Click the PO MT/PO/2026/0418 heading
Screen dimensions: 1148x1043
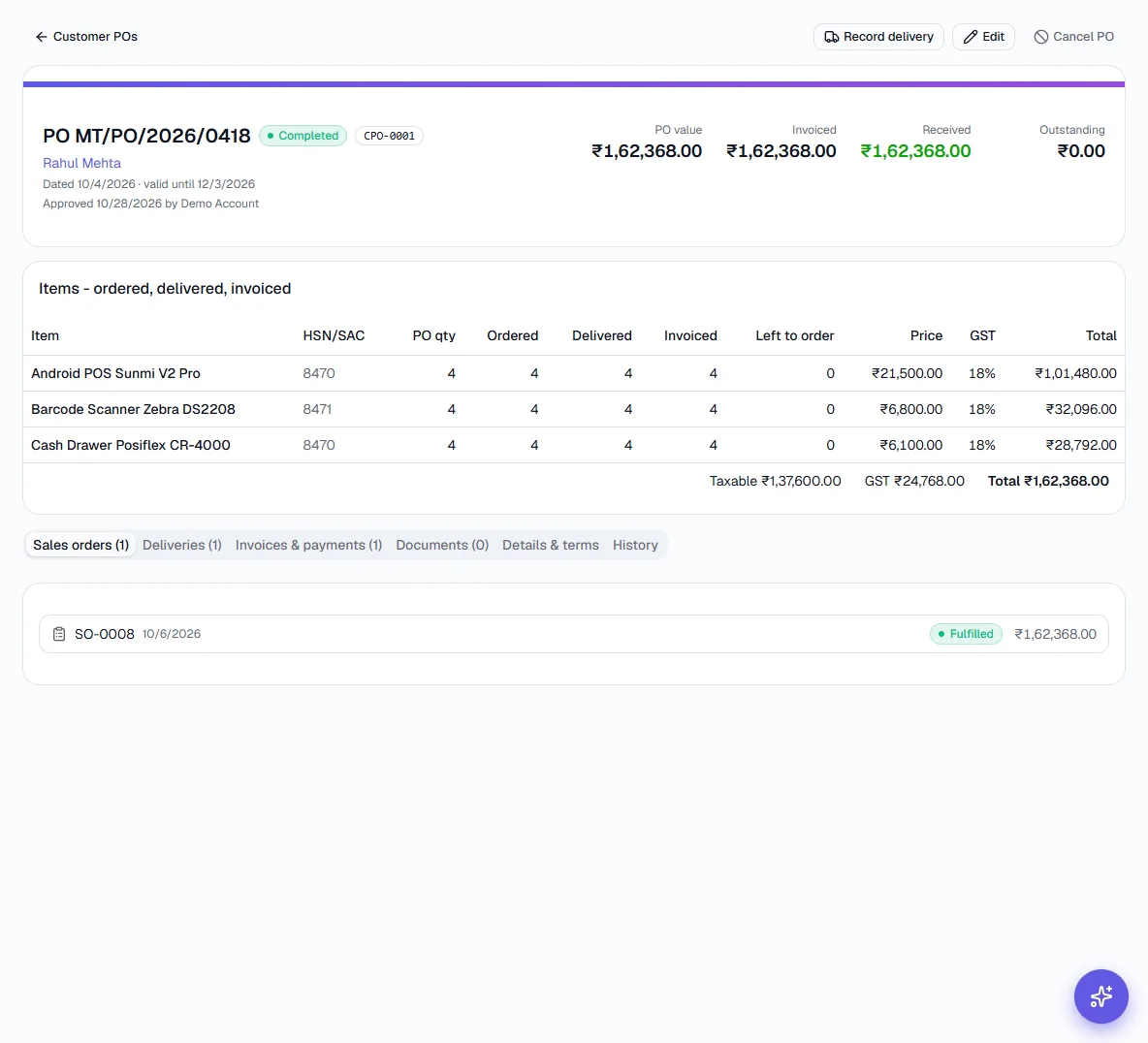click(x=146, y=136)
